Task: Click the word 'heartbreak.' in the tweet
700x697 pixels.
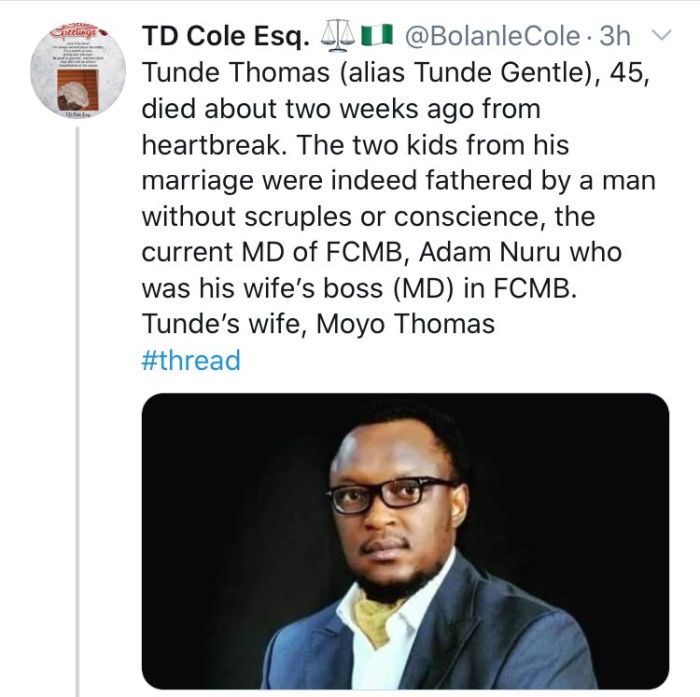Action: (214, 145)
